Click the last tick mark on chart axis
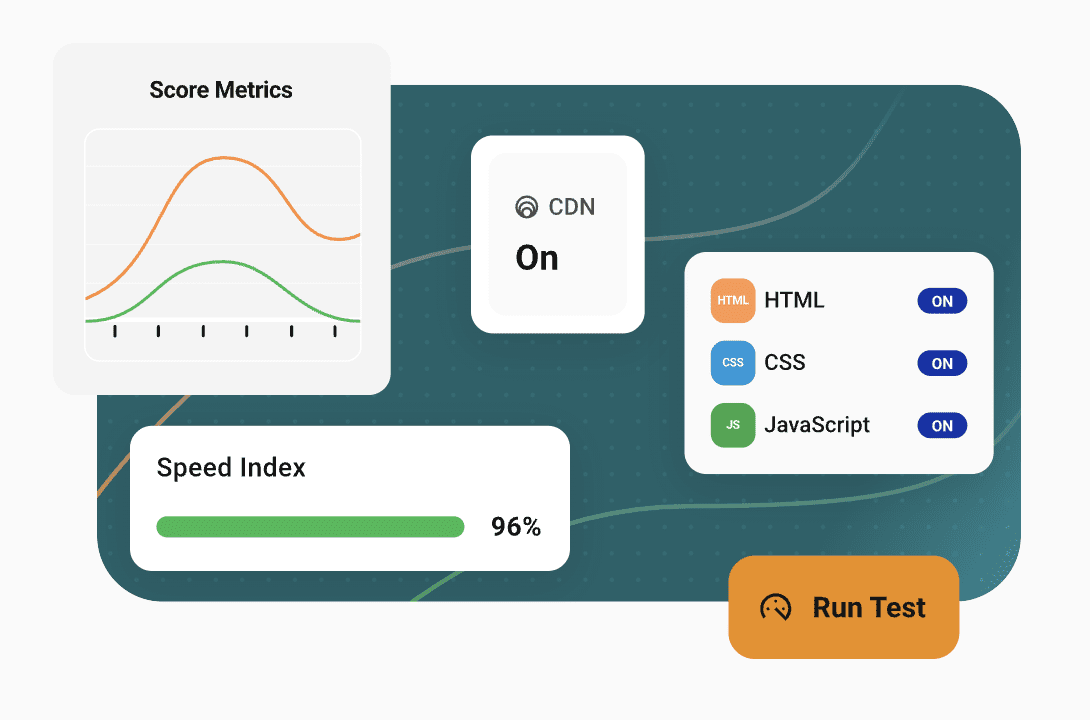 point(335,331)
